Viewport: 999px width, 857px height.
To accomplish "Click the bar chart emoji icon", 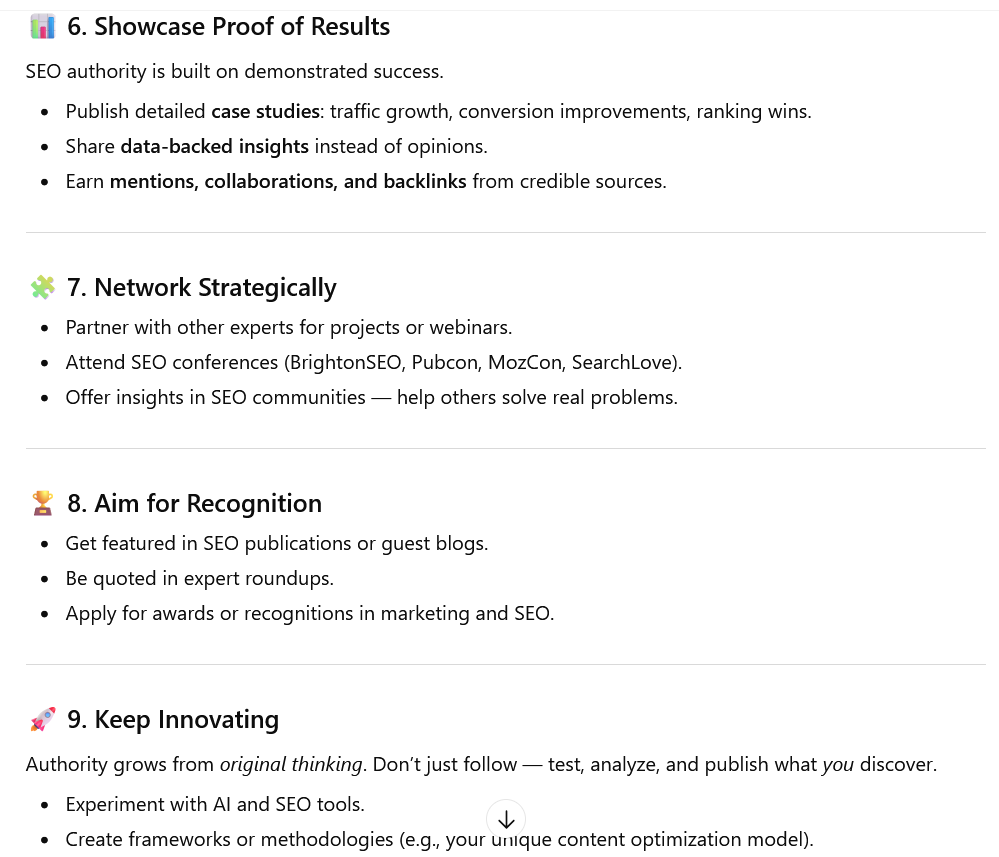I will point(43,27).
